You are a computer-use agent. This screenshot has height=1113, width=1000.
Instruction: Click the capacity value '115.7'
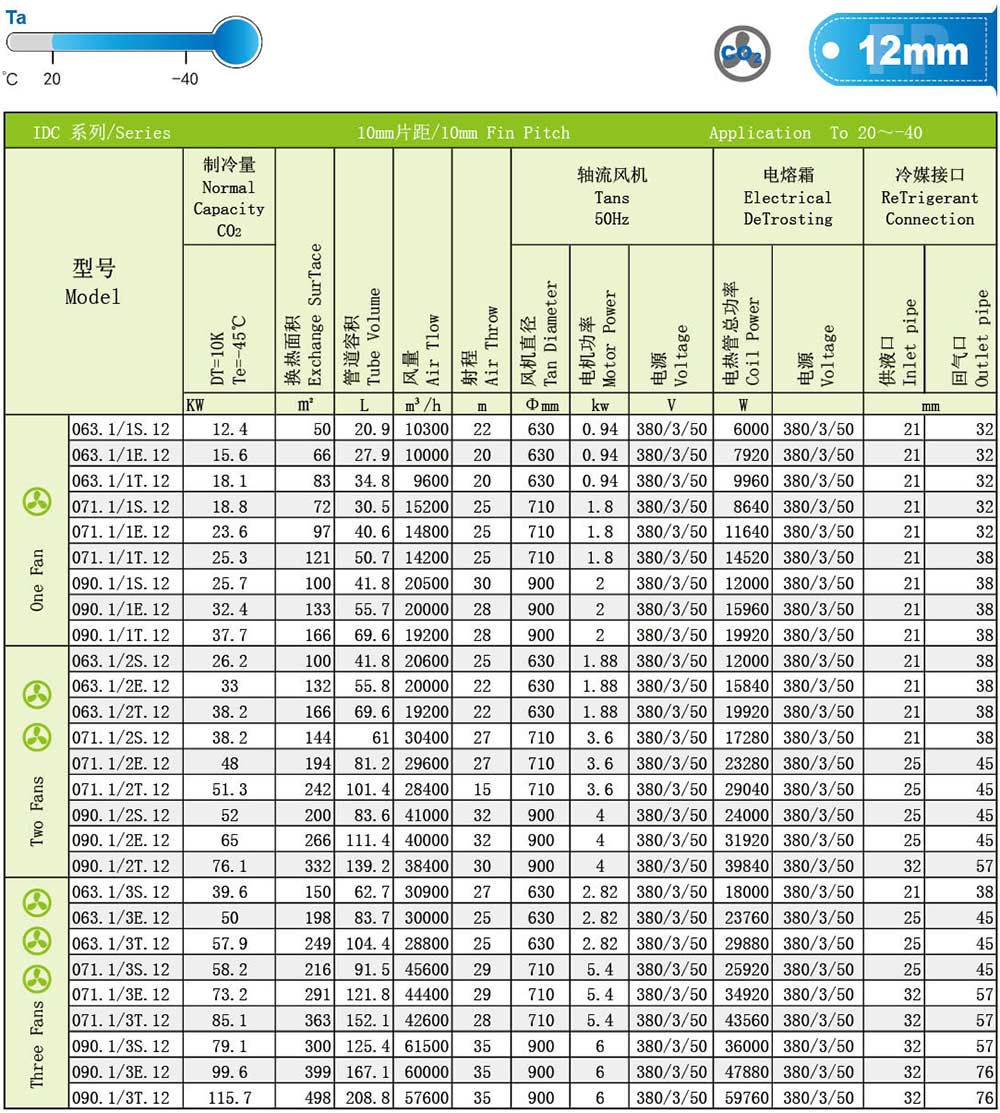coord(229,1098)
